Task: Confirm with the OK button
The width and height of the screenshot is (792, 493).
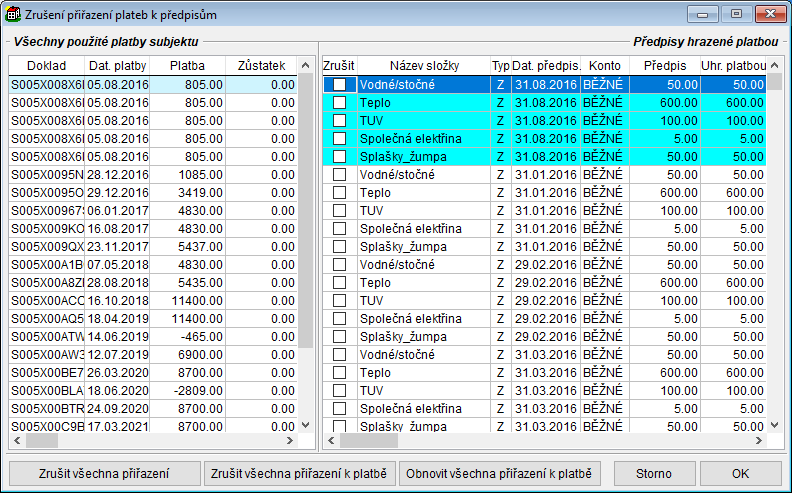Action: click(x=740, y=473)
